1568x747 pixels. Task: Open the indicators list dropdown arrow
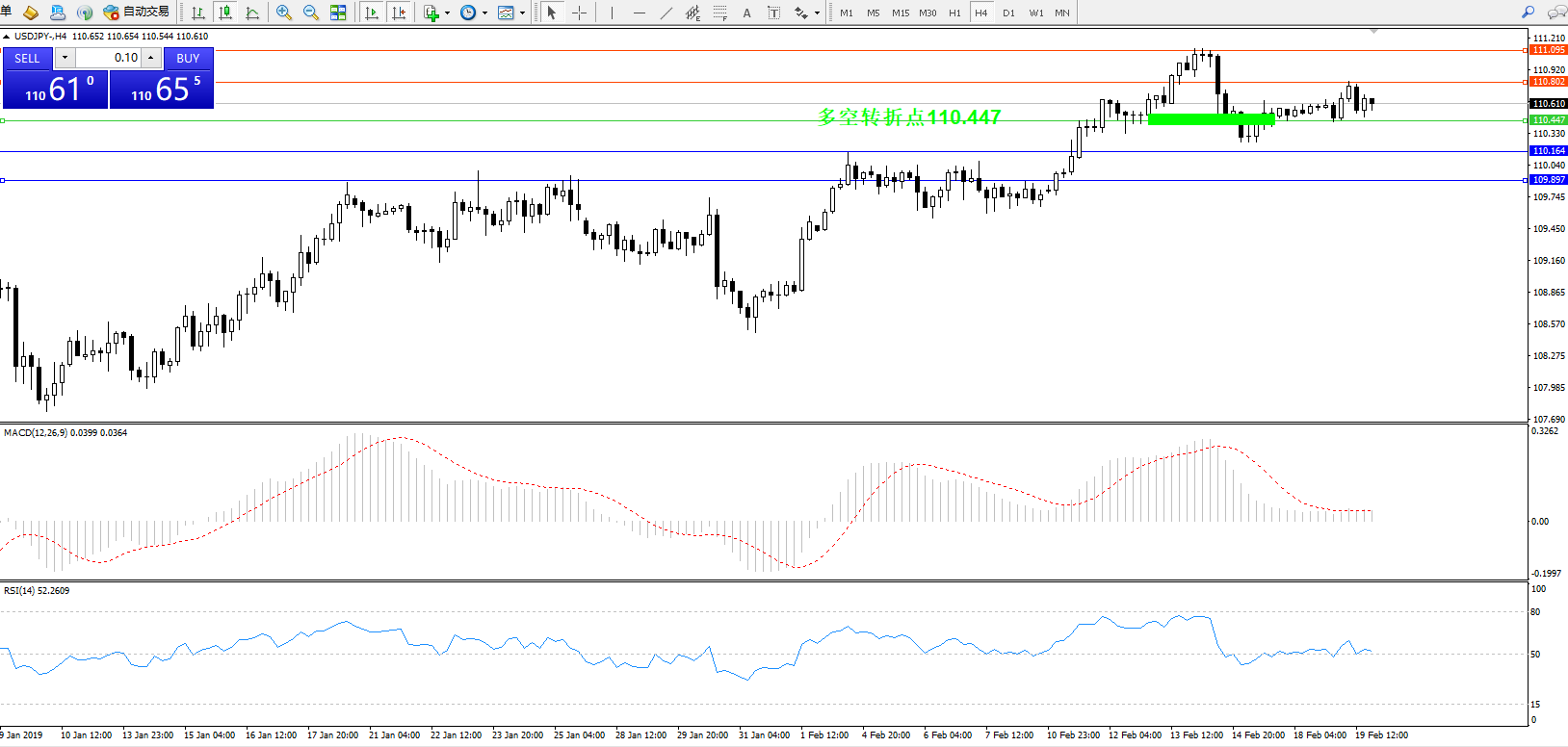pos(447,13)
